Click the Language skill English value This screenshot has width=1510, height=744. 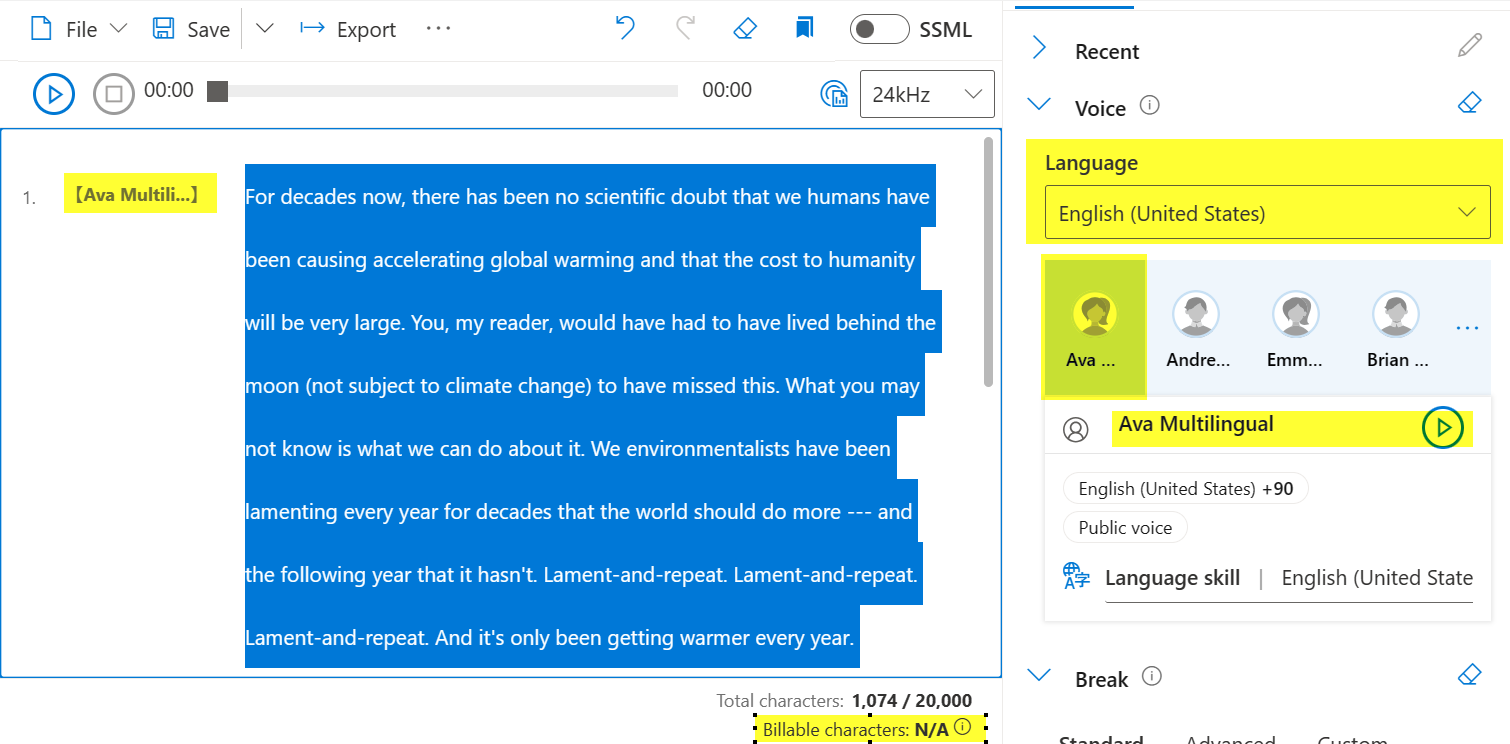(x=1377, y=578)
